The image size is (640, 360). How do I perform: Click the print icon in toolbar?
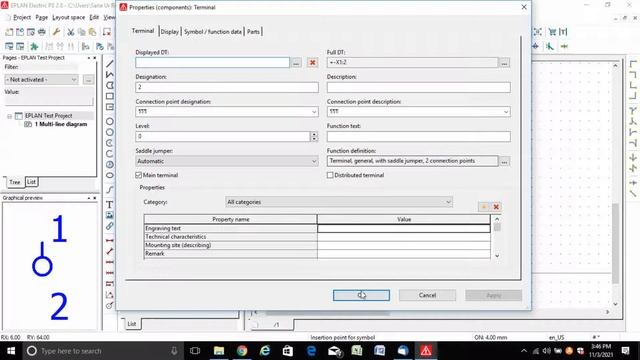pyautogui.click(x=42, y=32)
